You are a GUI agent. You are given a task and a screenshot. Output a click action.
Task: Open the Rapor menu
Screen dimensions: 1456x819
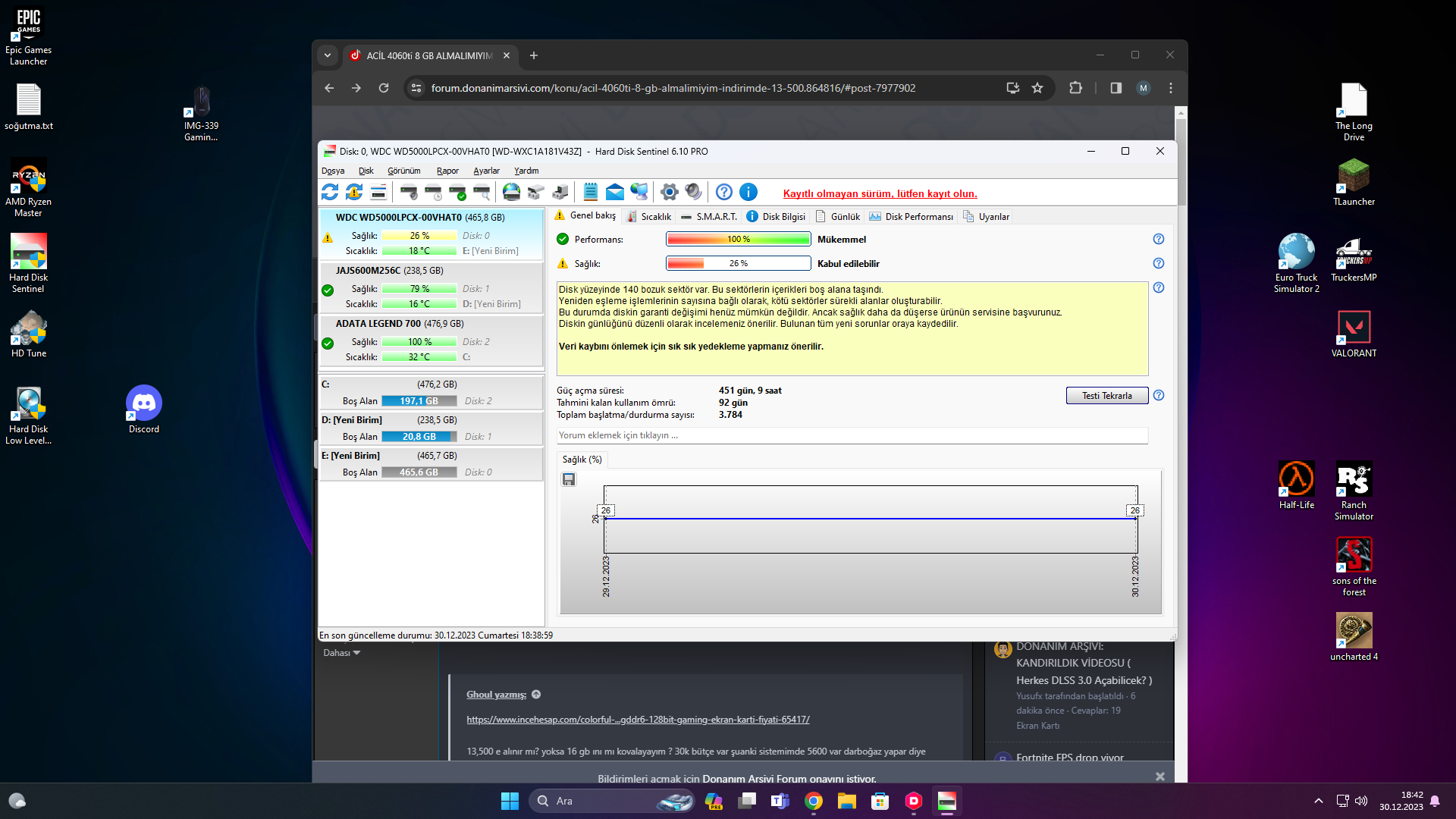(447, 171)
